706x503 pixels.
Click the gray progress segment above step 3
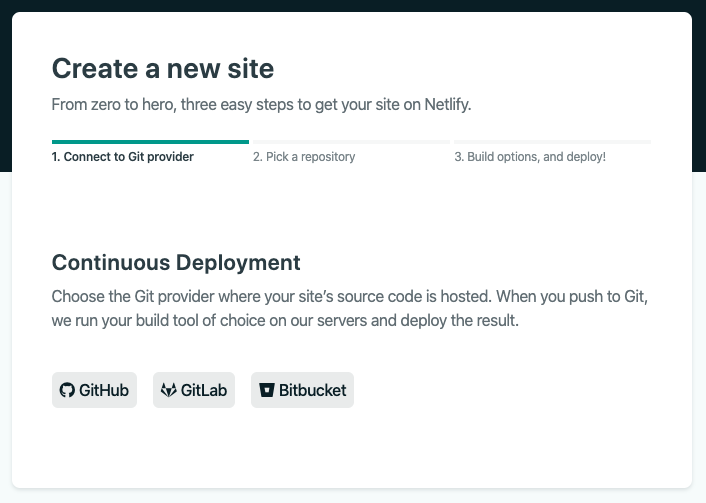pyautogui.click(x=552, y=142)
